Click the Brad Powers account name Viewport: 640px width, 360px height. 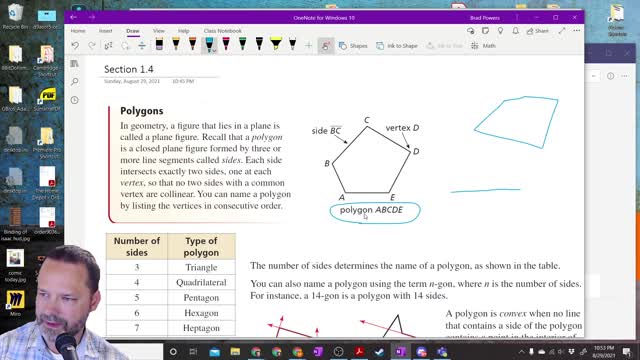point(484,18)
